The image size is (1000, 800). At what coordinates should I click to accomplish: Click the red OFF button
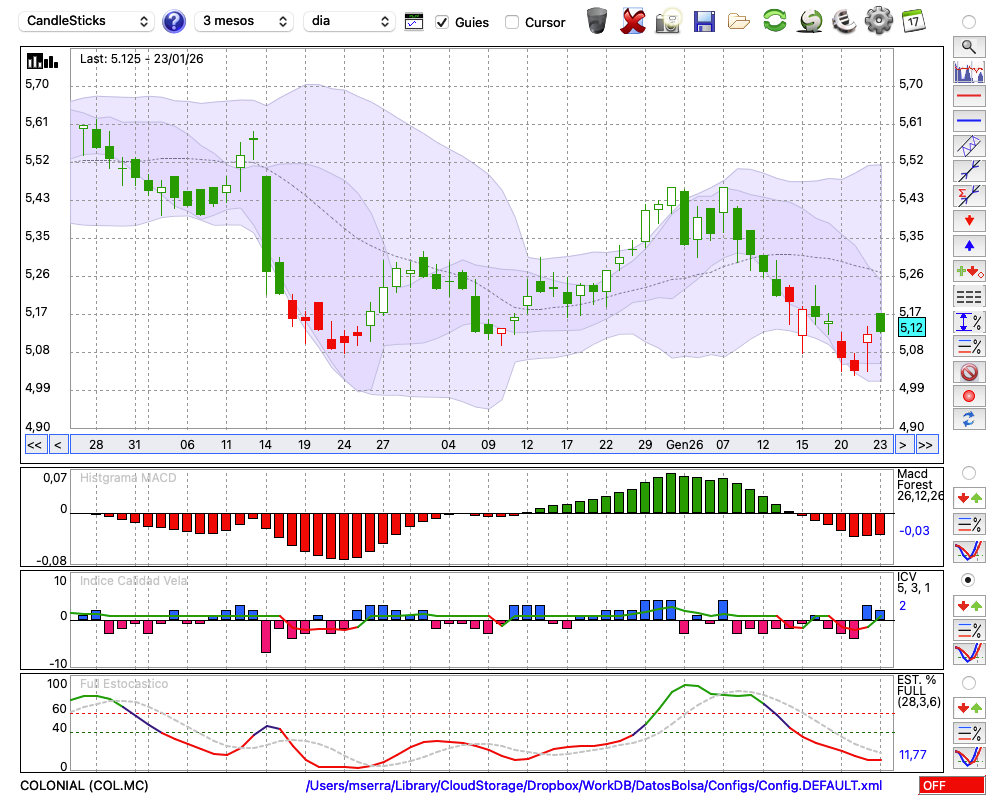tap(951, 786)
